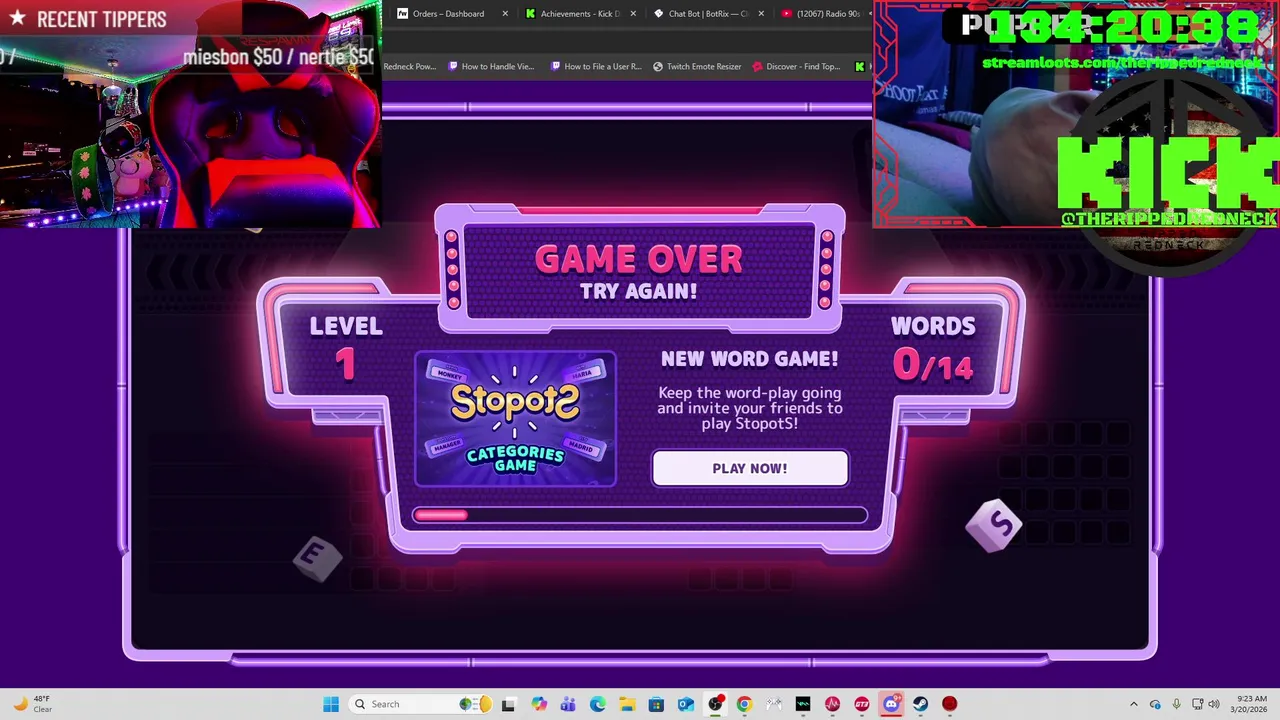Click the BotRix favicon on Chat Bot tab
The height and width of the screenshot is (720, 1280).
pos(658,14)
